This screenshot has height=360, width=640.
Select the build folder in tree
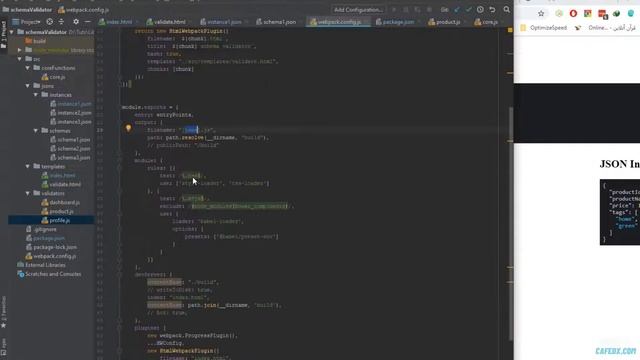click(36, 41)
